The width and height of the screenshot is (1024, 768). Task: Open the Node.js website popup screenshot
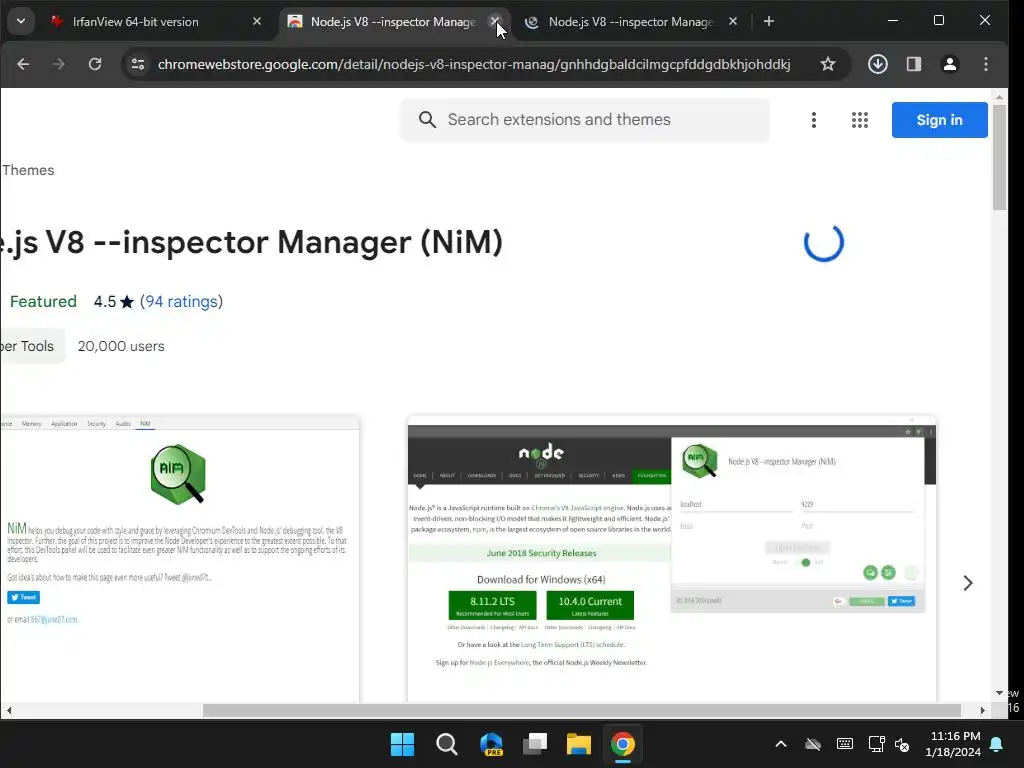pos(671,559)
